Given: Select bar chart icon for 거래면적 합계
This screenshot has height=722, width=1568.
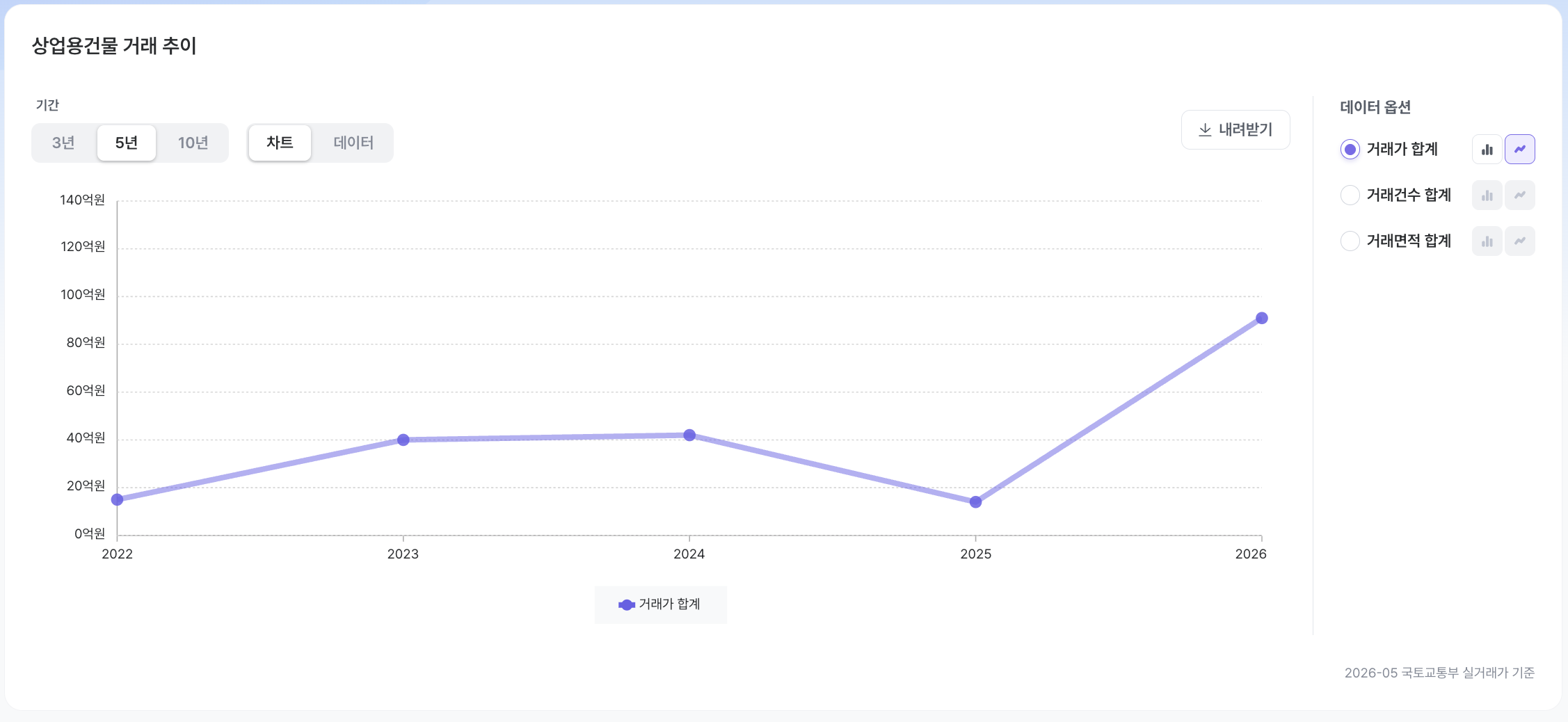Looking at the screenshot, I should pos(1487,241).
